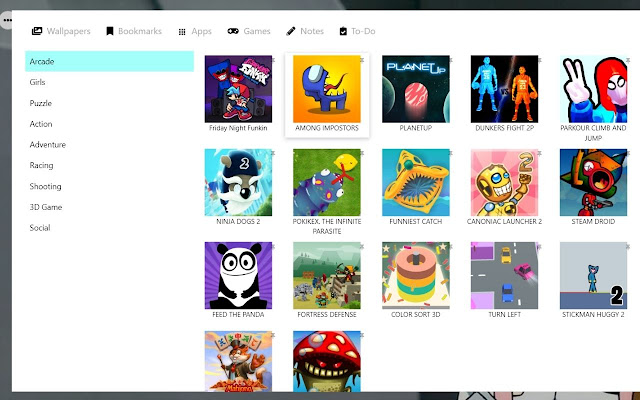Screen dimensions: 640x400
Task: Open the 3D Game category
Action: point(109,207)
